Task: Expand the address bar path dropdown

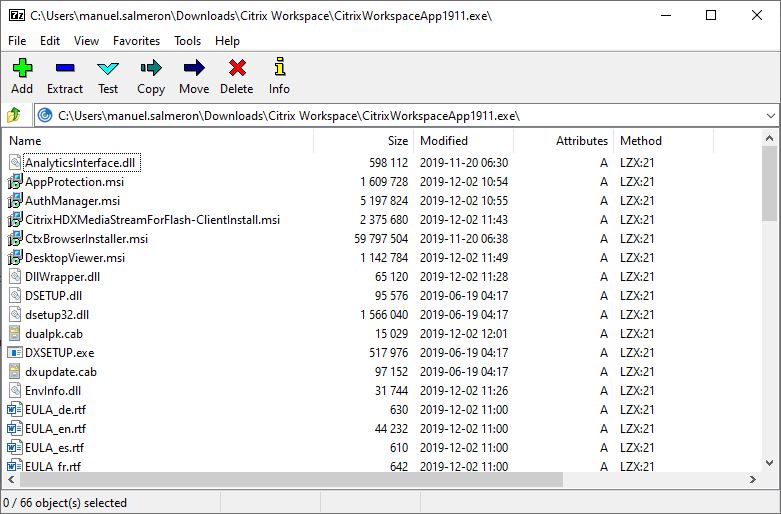Action: pos(770,116)
